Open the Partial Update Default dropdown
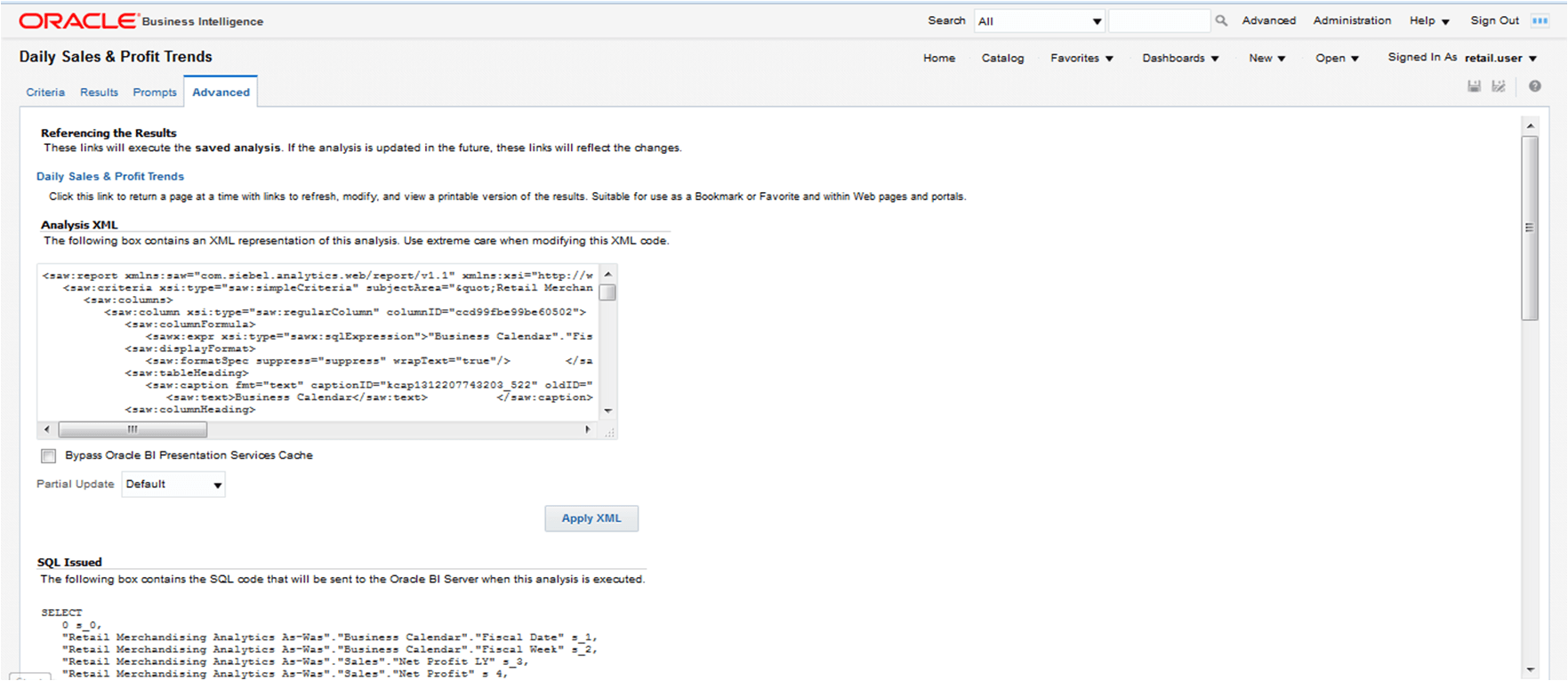1568x681 pixels. [173, 485]
